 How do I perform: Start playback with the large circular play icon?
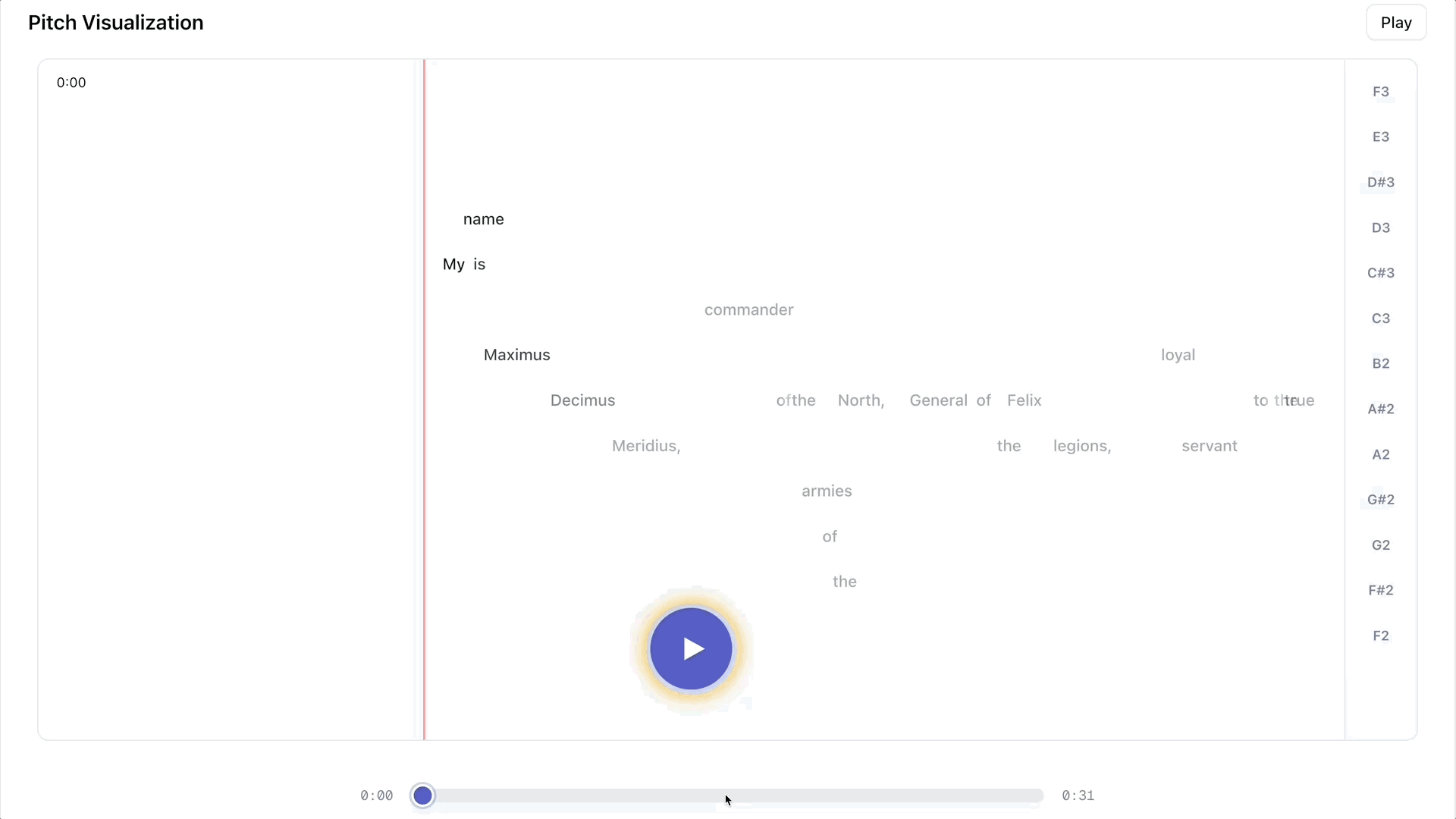[x=691, y=649]
